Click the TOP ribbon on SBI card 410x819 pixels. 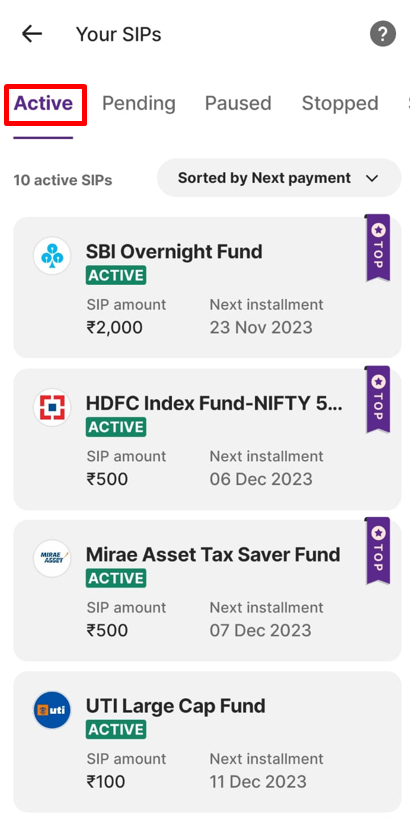click(x=378, y=248)
